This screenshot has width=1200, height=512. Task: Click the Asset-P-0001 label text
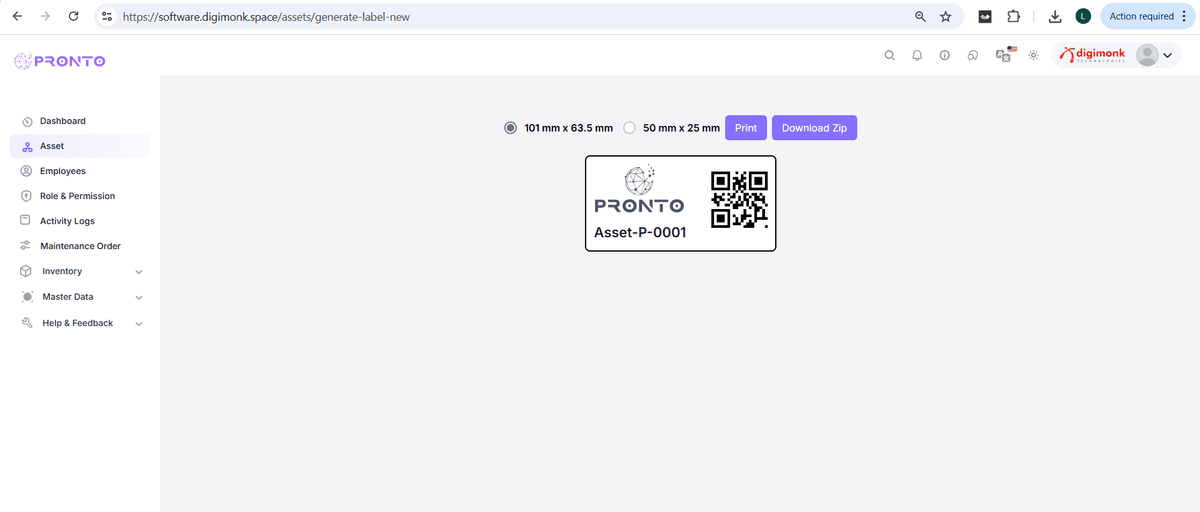pos(640,232)
